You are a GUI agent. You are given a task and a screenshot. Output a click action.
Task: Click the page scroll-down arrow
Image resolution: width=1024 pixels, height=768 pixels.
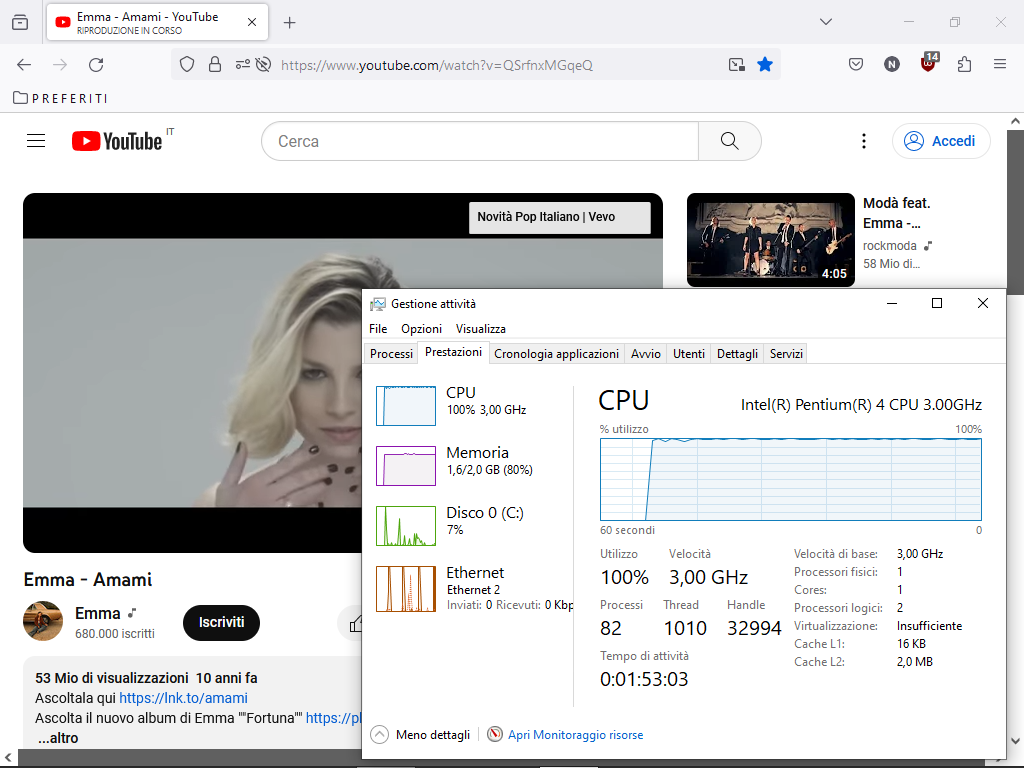[1015, 741]
